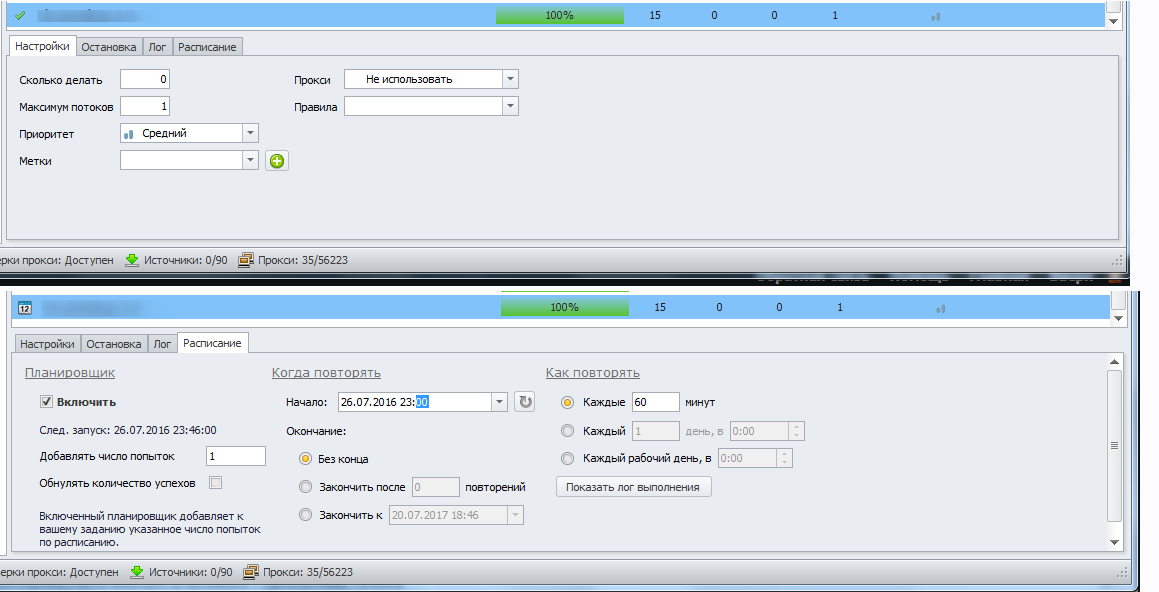Click the Когда повторять section heading
Image resolution: width=1159 pixels, height=592 pixels.
(326, 373)
